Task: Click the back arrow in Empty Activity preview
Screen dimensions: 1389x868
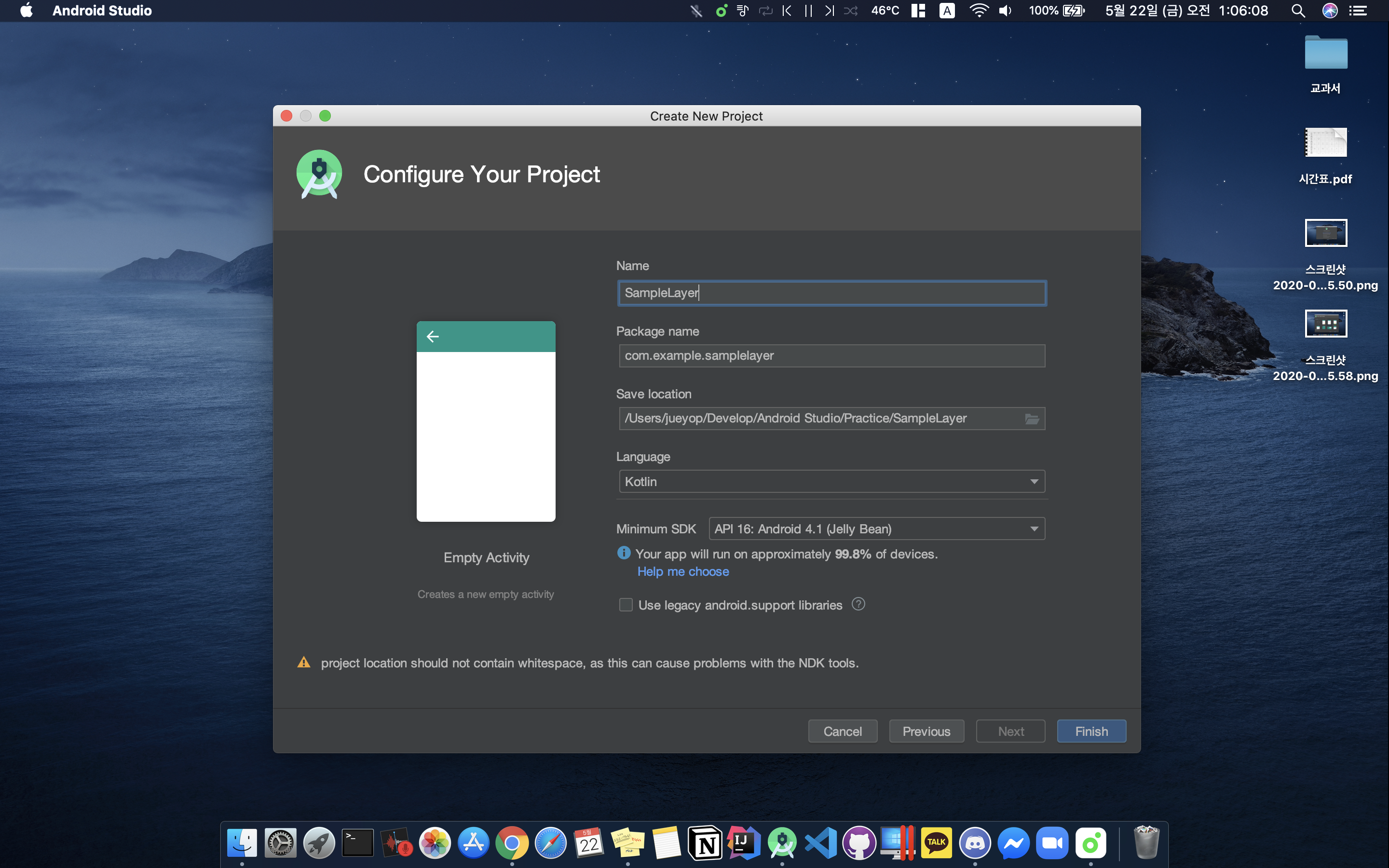Action: [x=433, y=337]
